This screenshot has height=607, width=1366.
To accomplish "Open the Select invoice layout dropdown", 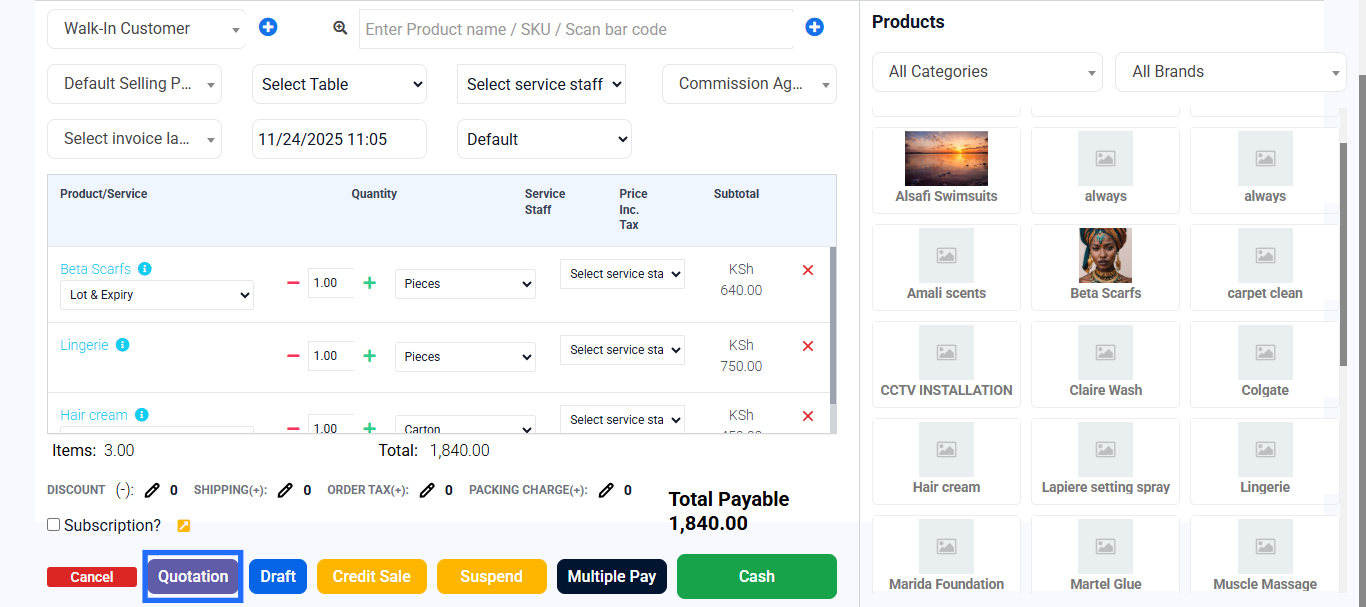I will (x=134, y=139).
